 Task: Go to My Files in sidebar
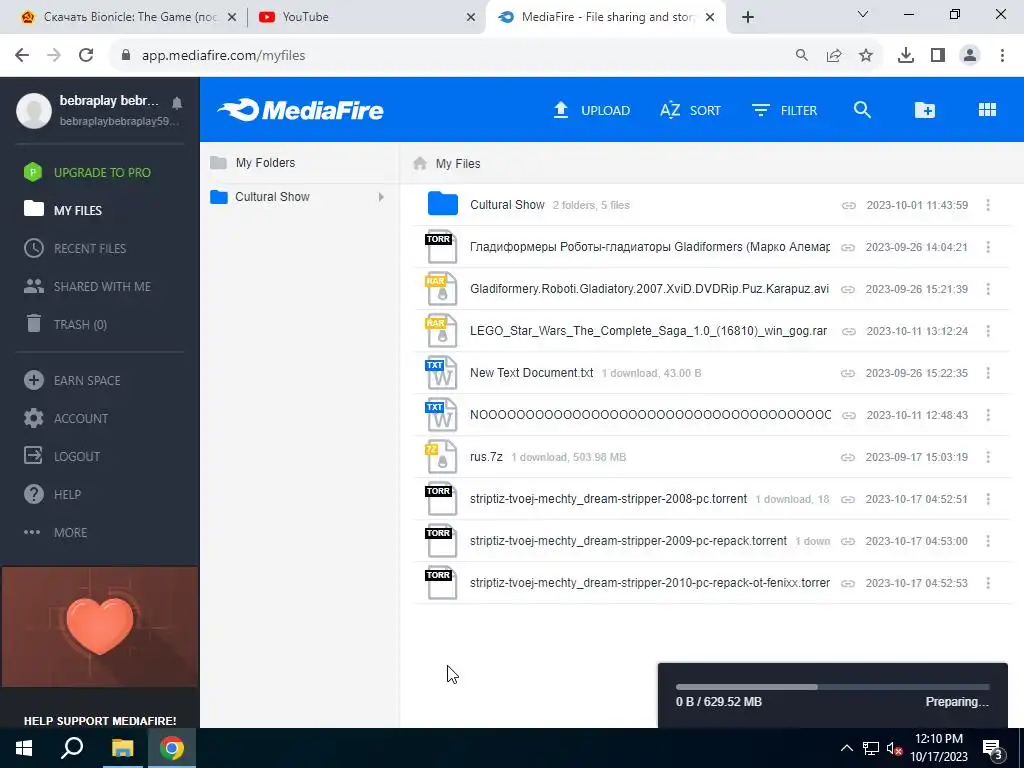63,210
